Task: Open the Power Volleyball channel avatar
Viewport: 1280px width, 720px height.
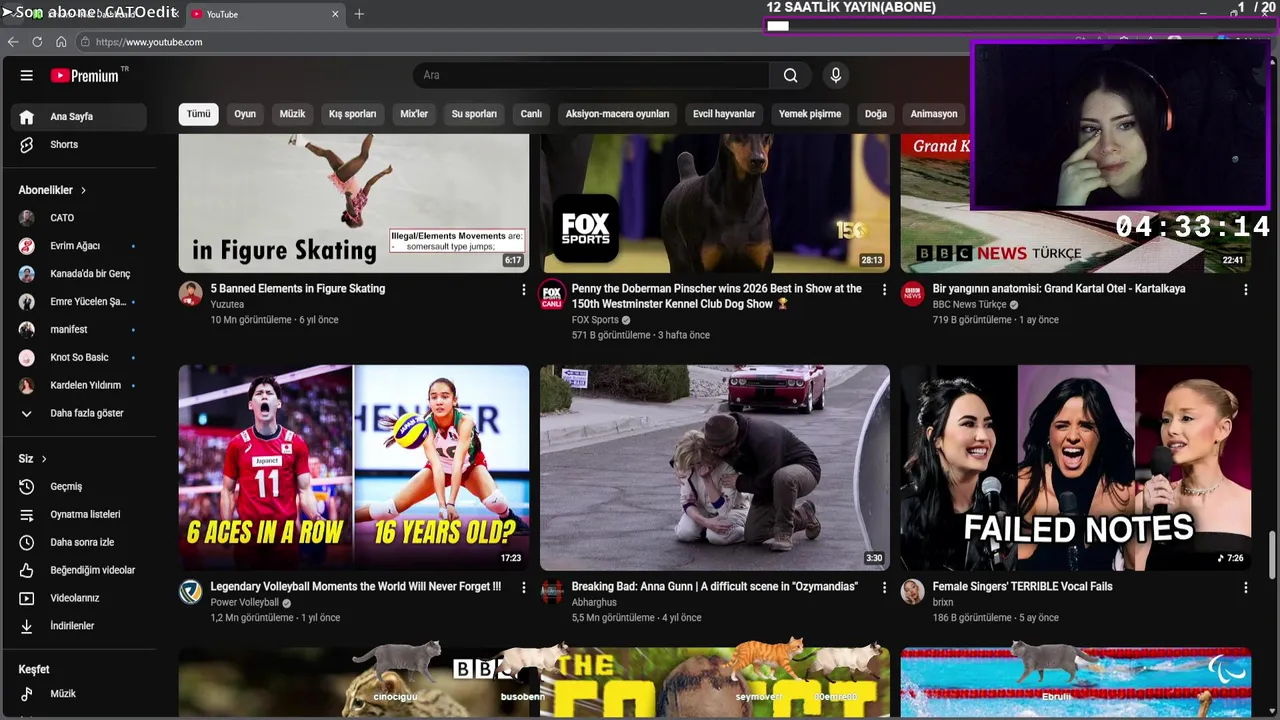Action: pos(191,591)
